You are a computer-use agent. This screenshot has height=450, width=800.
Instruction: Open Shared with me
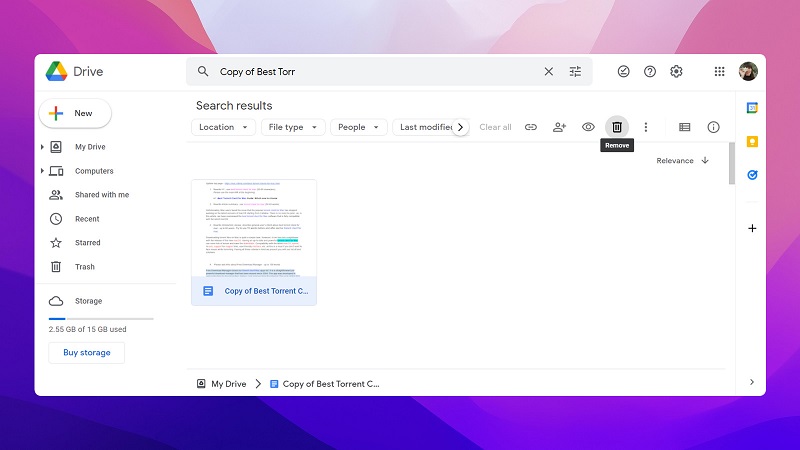(x=102, y=195)
